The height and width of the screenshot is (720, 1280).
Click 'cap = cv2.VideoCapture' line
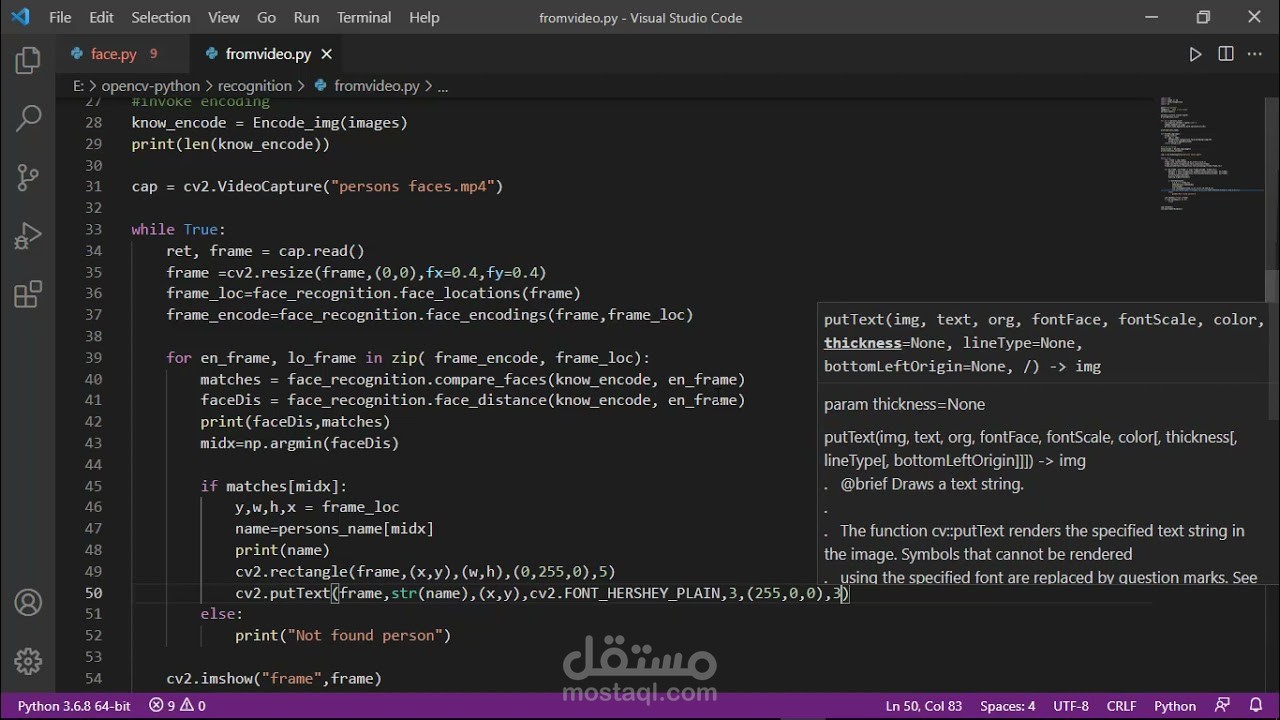tap(317, 187)
